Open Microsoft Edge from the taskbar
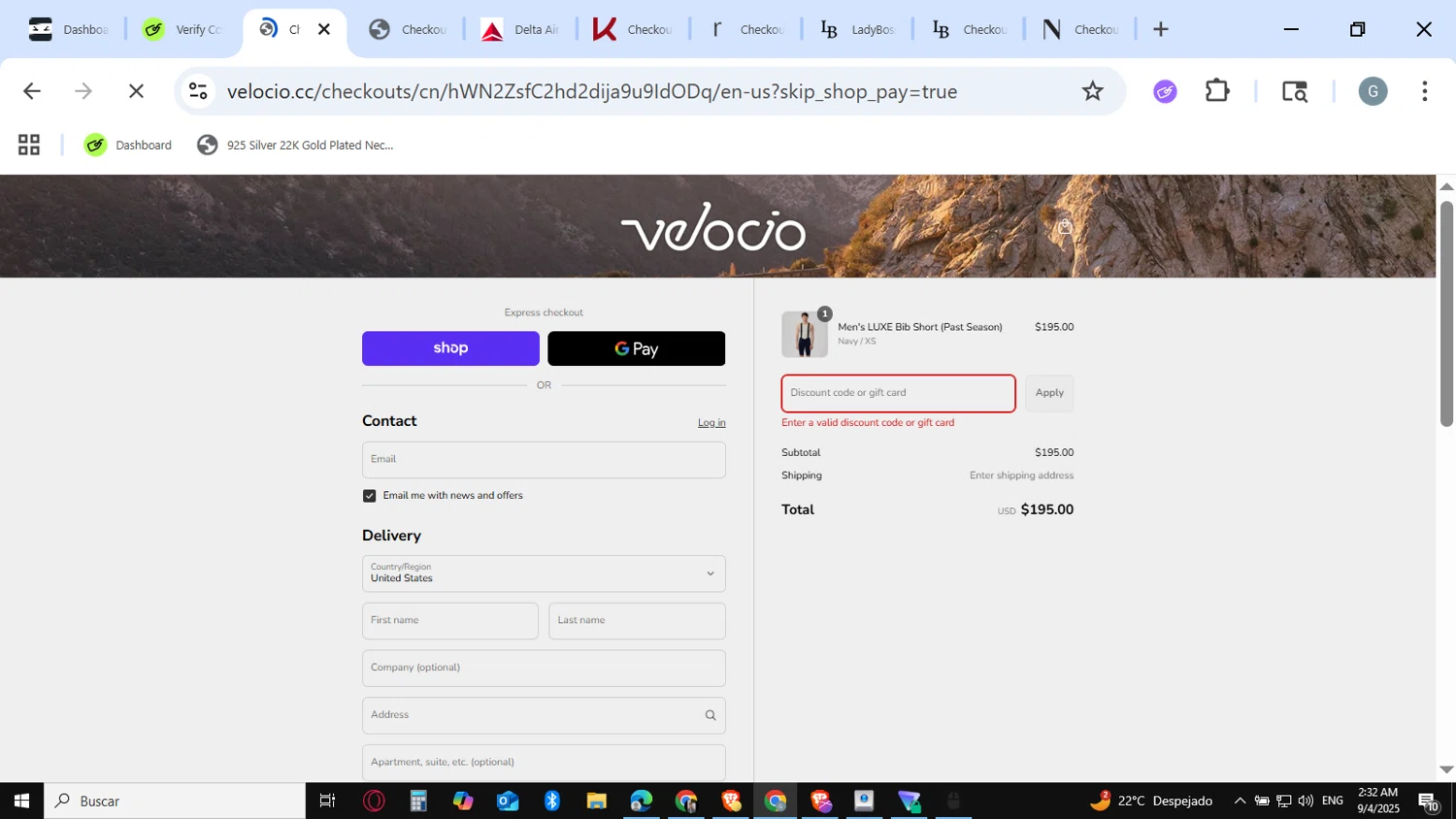This screenshot has width=1456, height=819. coord(642,801)
